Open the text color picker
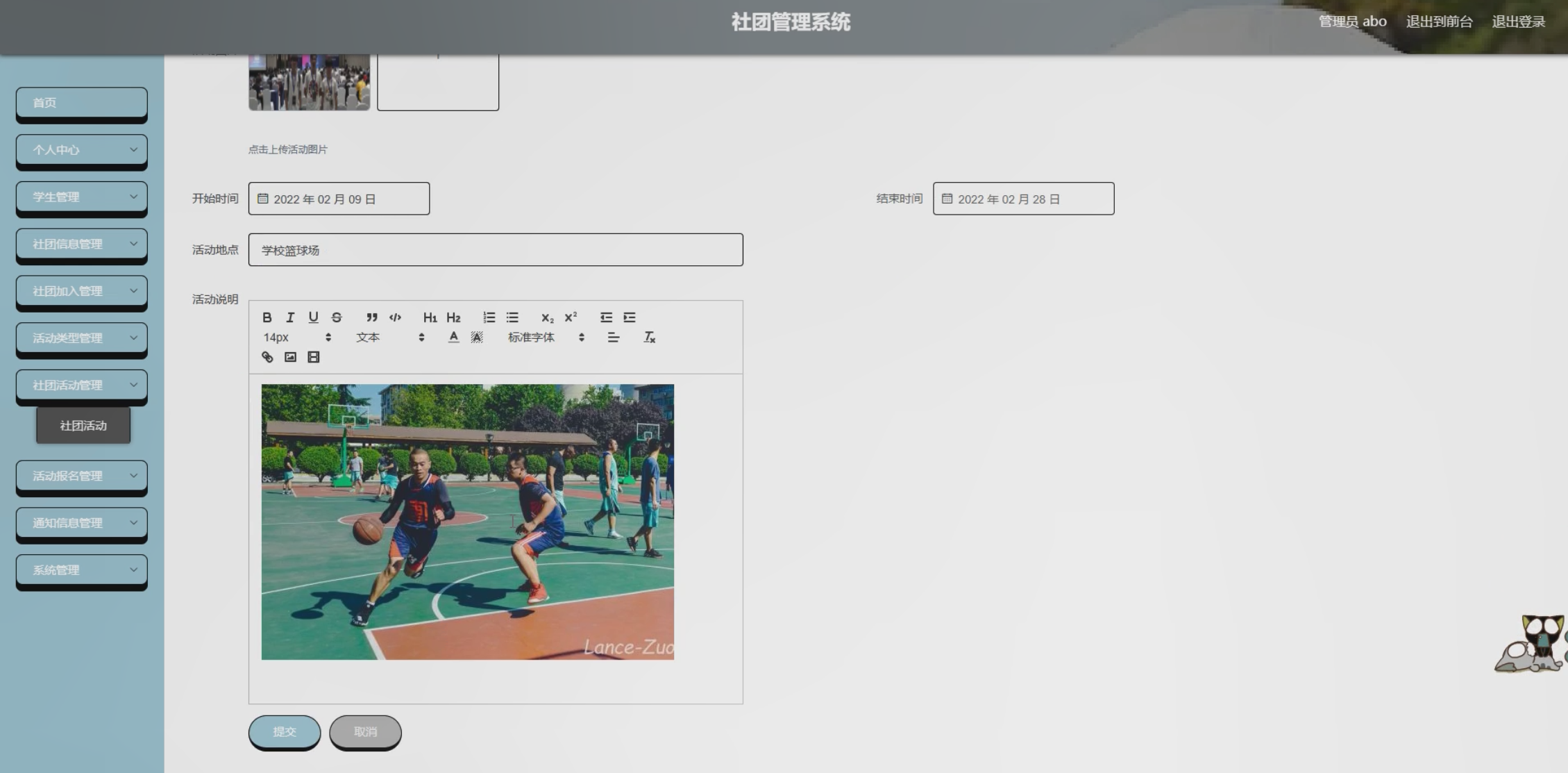This screenshot has height=773, width=1568. tap(453, 338)
